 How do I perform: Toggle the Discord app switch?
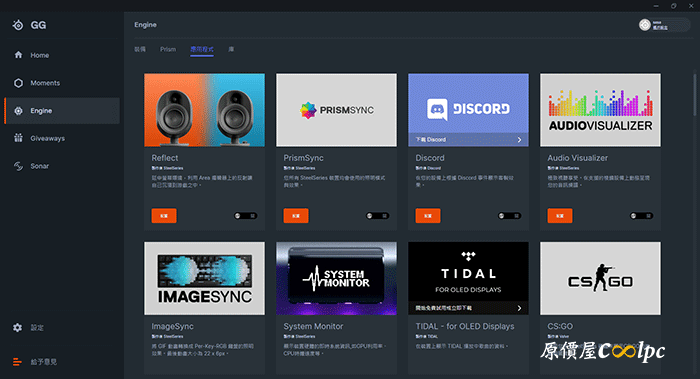(509, 216)
